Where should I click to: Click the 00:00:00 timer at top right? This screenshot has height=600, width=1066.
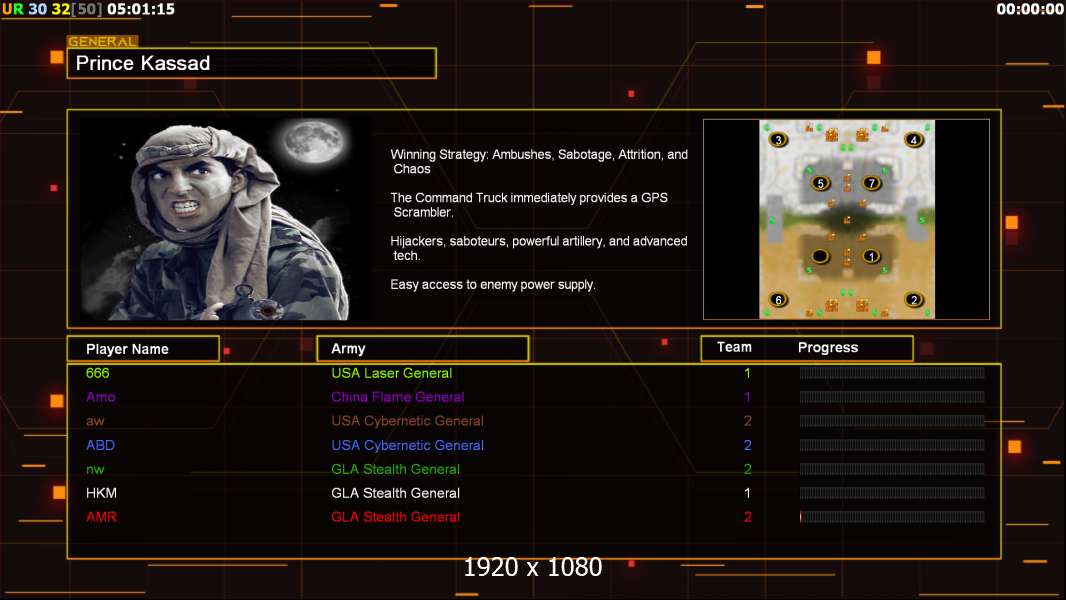(1029, 9)
